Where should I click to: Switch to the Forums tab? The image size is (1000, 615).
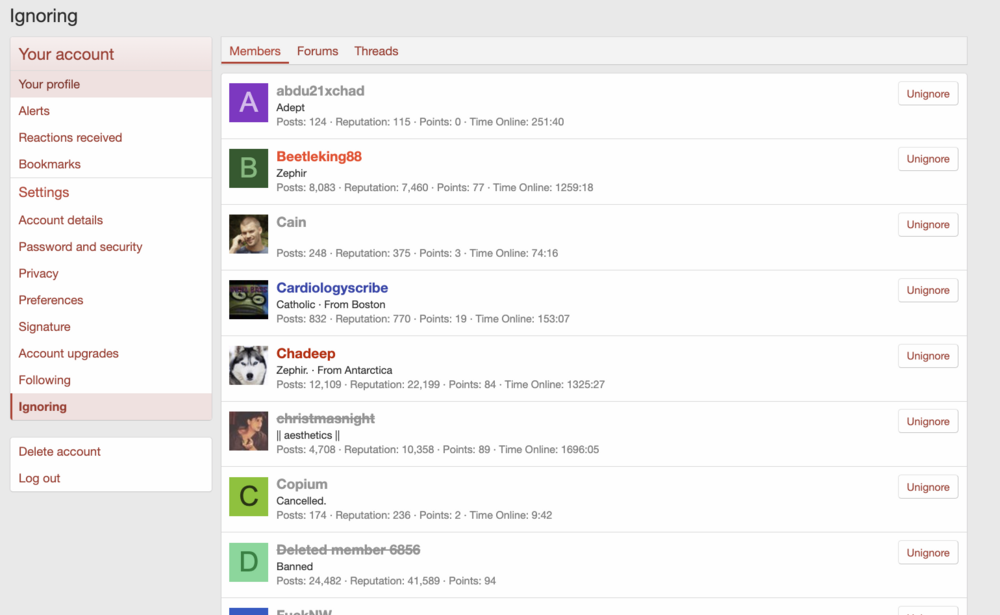coord(318,51)
